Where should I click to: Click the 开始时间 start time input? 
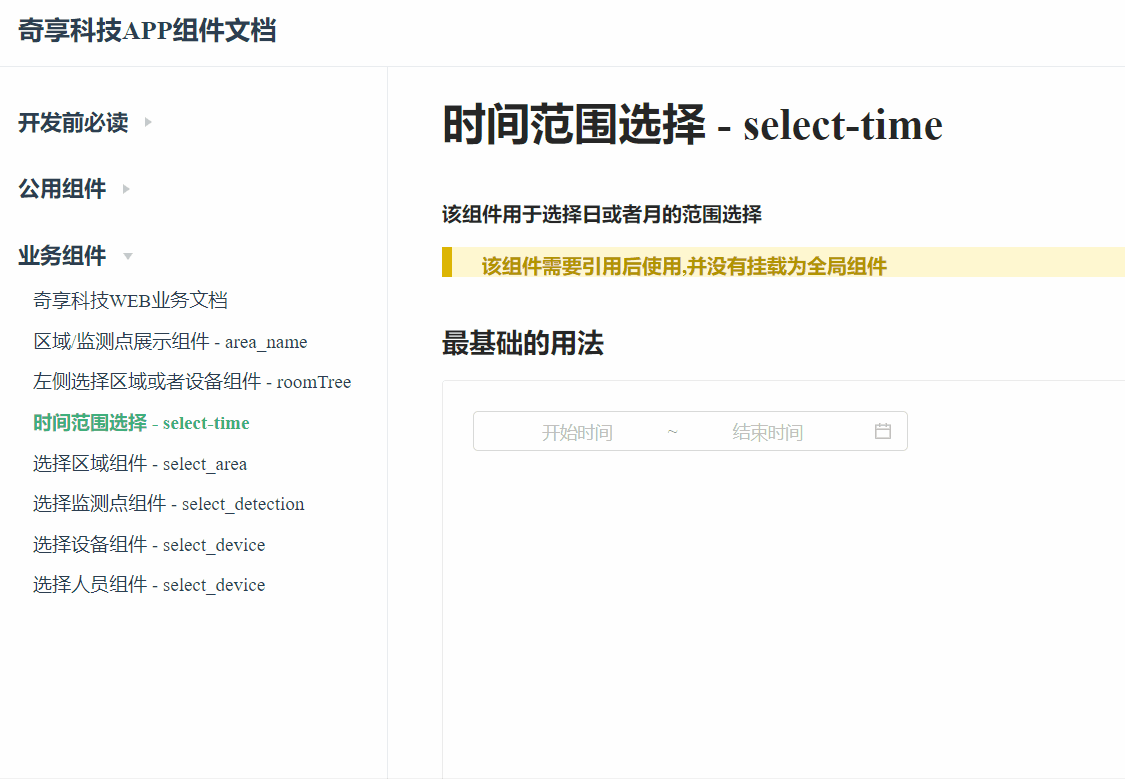coord(578,431)
